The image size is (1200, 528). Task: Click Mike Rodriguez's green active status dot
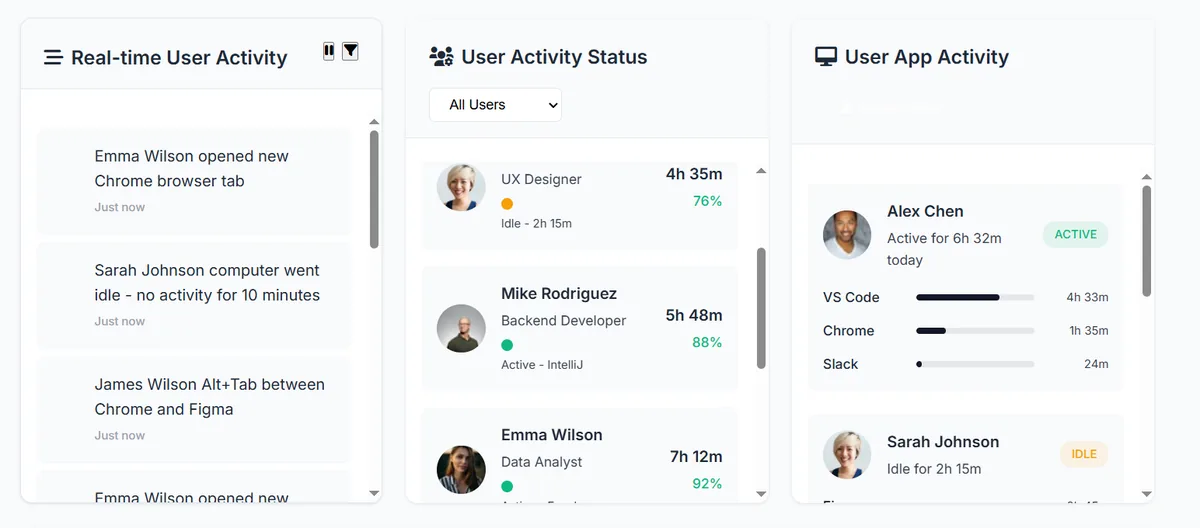click(x=507, y=345)
